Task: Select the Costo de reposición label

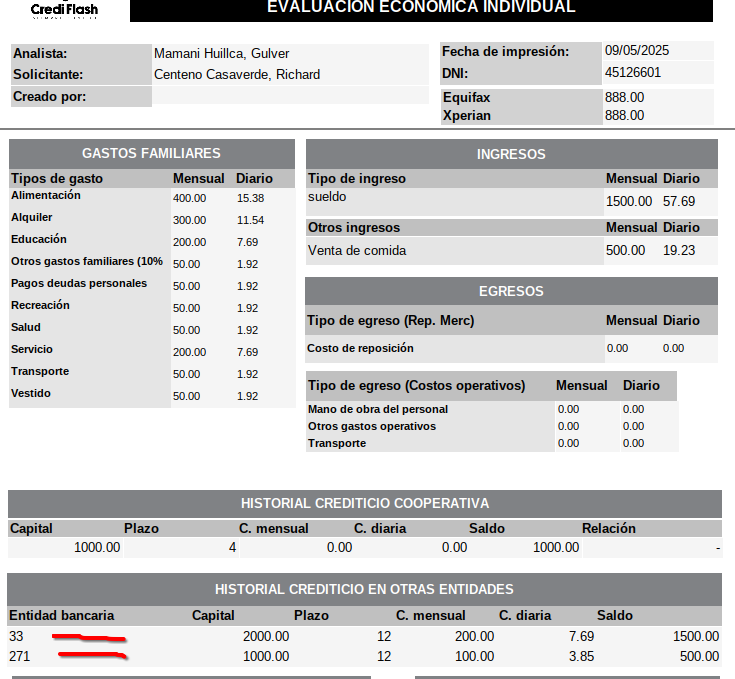Action: [360, 348]
